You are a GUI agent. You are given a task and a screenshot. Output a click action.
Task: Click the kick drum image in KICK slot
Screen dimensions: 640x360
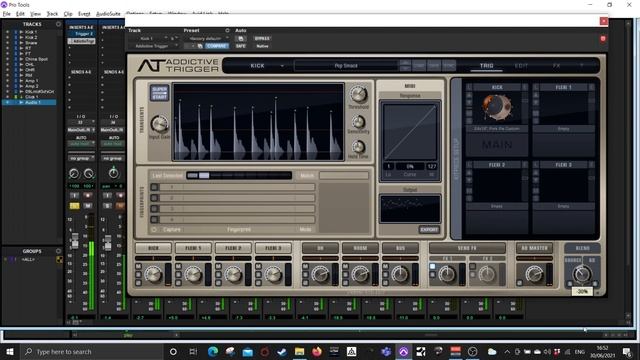pos(497,107)
